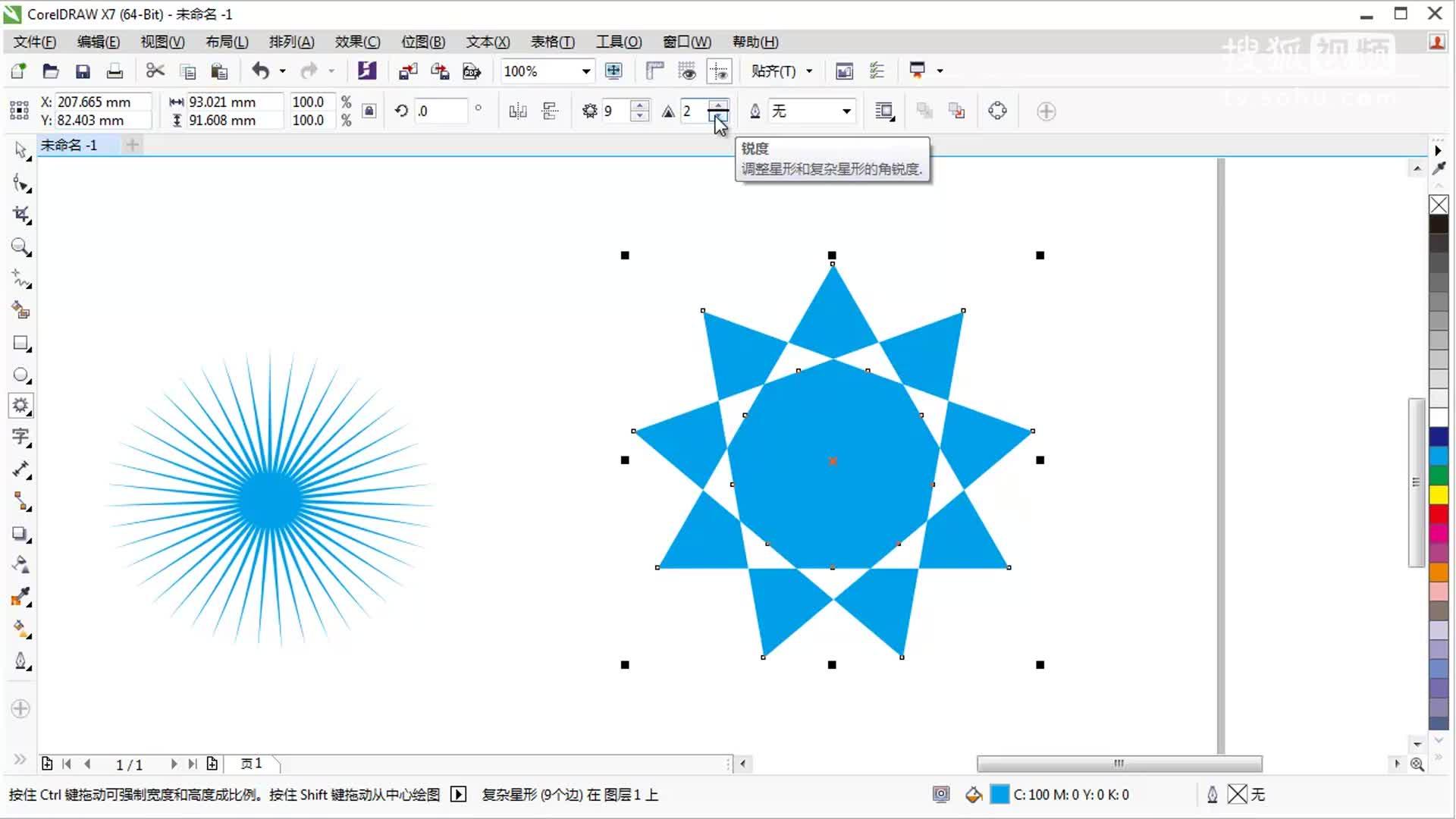
Task: Select the Text tool in toolbox
Action: 20,437
